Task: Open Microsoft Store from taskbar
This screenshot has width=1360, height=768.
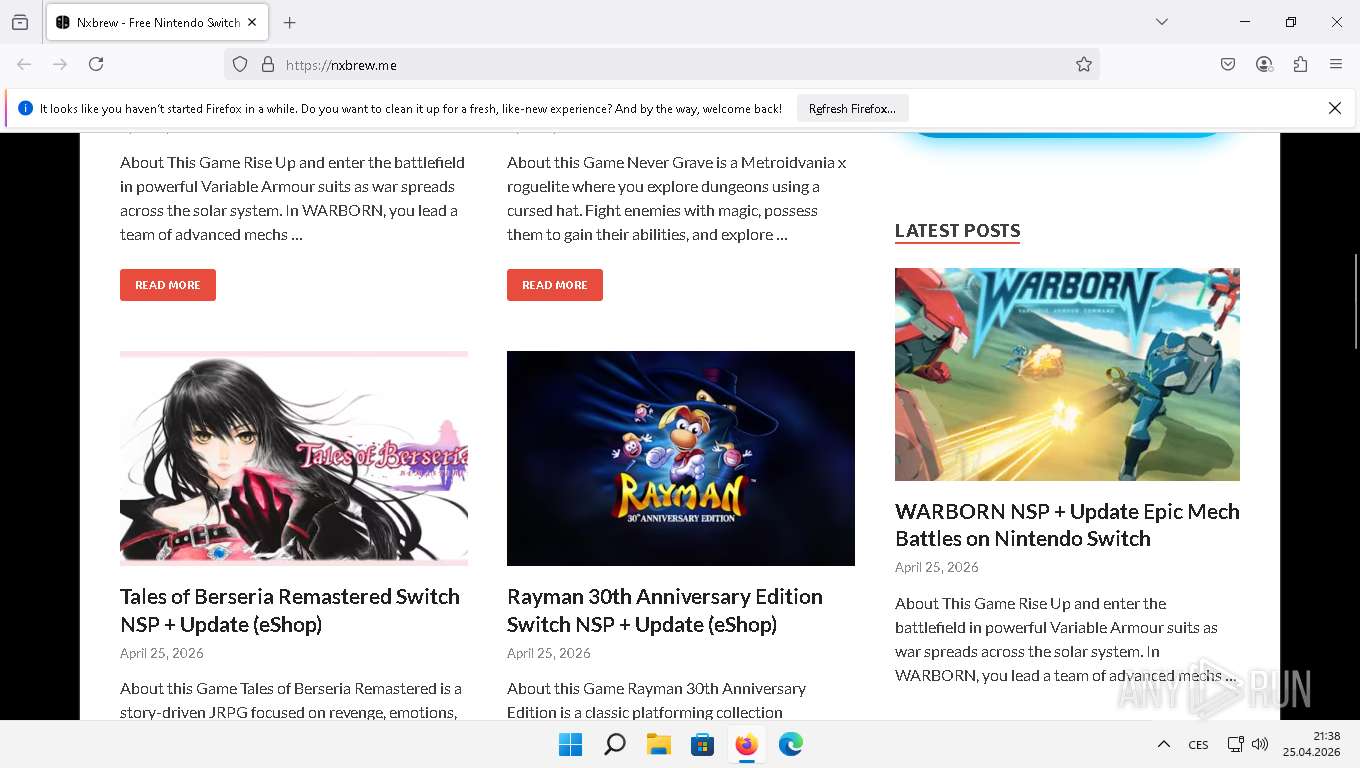Action: (x=702, y=744)
